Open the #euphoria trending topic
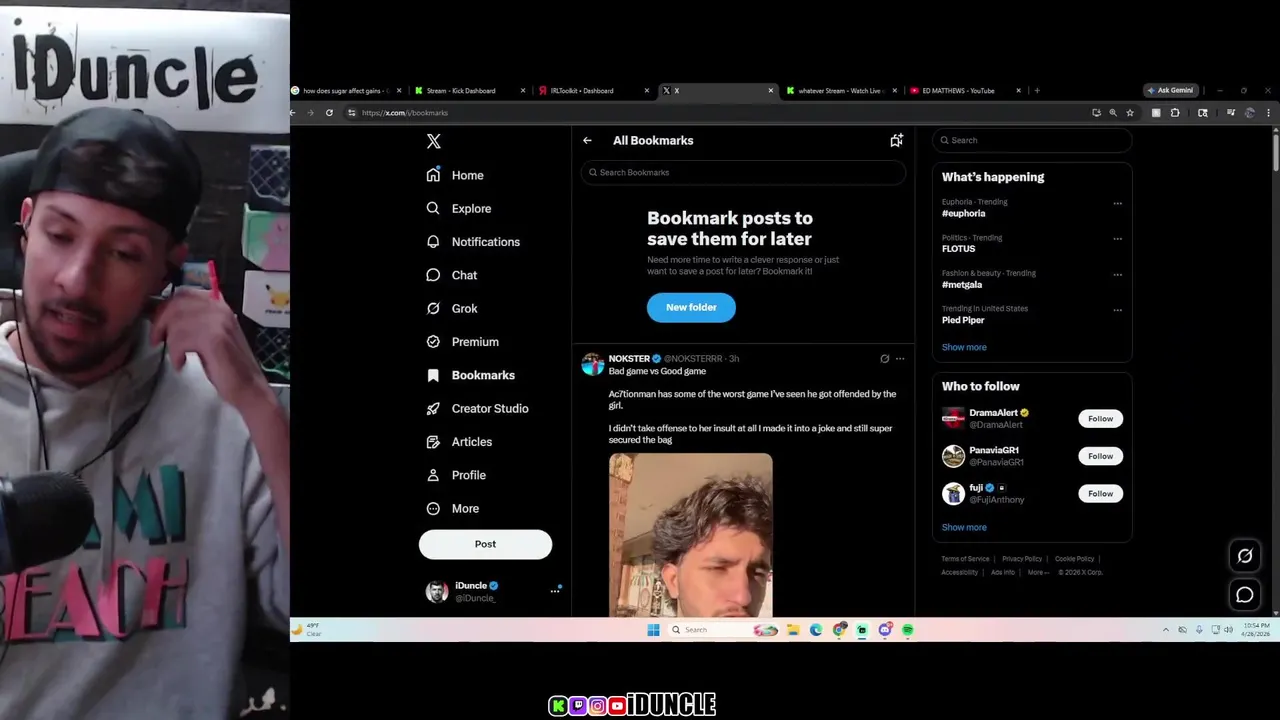The height and width of the screenshot is (720, 1280). tap(963, 213)
